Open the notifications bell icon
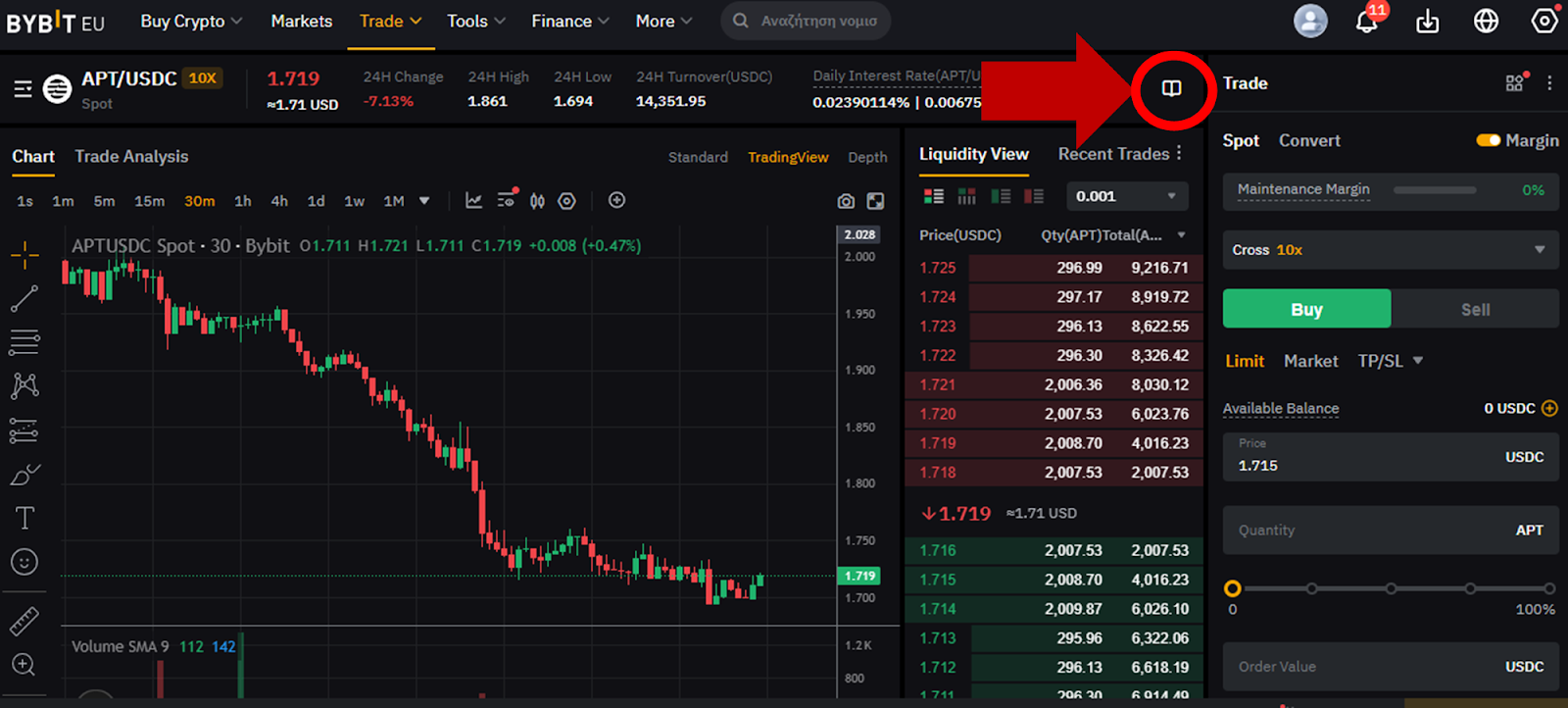Screen dimensions: 1568x708 coord(1366,21)
